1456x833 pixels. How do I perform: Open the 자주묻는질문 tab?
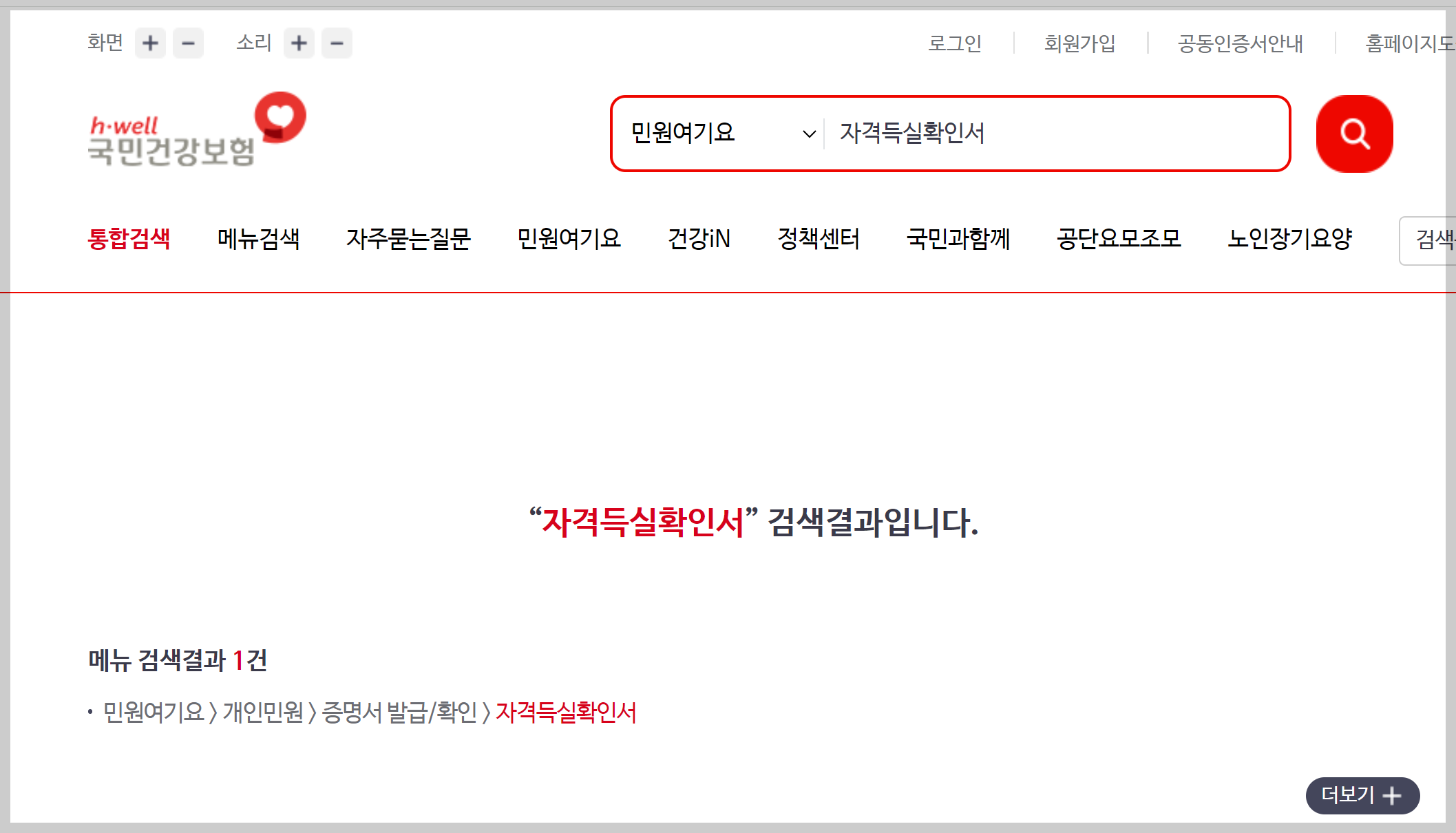(x=408, y=239)
